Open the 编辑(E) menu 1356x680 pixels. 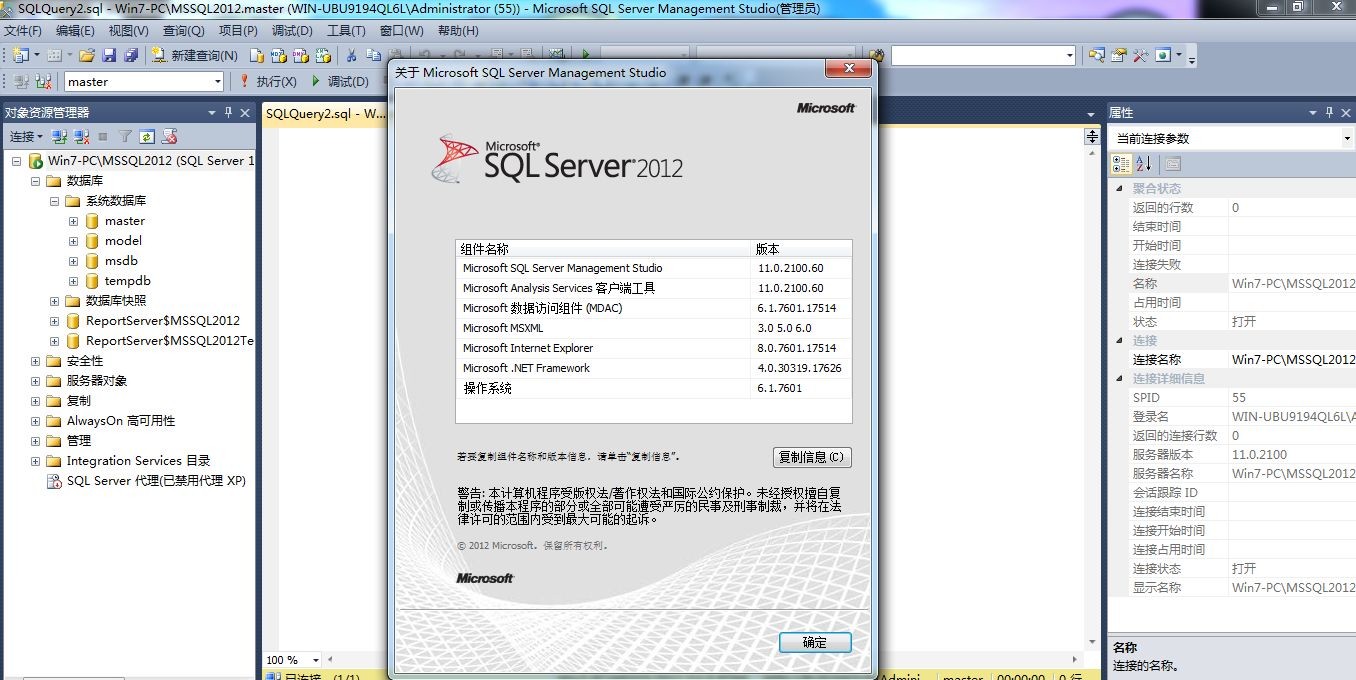pyautogui.click(x=75, y=31)
